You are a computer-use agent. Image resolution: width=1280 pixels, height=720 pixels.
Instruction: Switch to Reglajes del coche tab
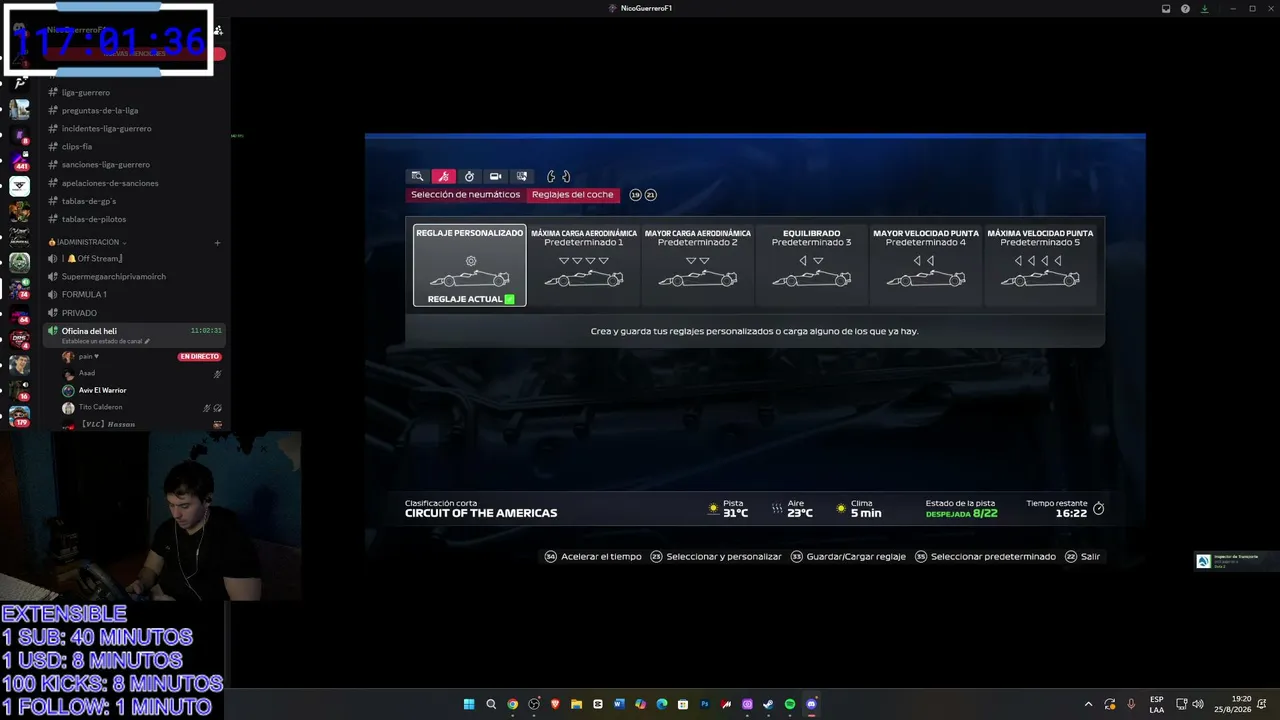573,195
